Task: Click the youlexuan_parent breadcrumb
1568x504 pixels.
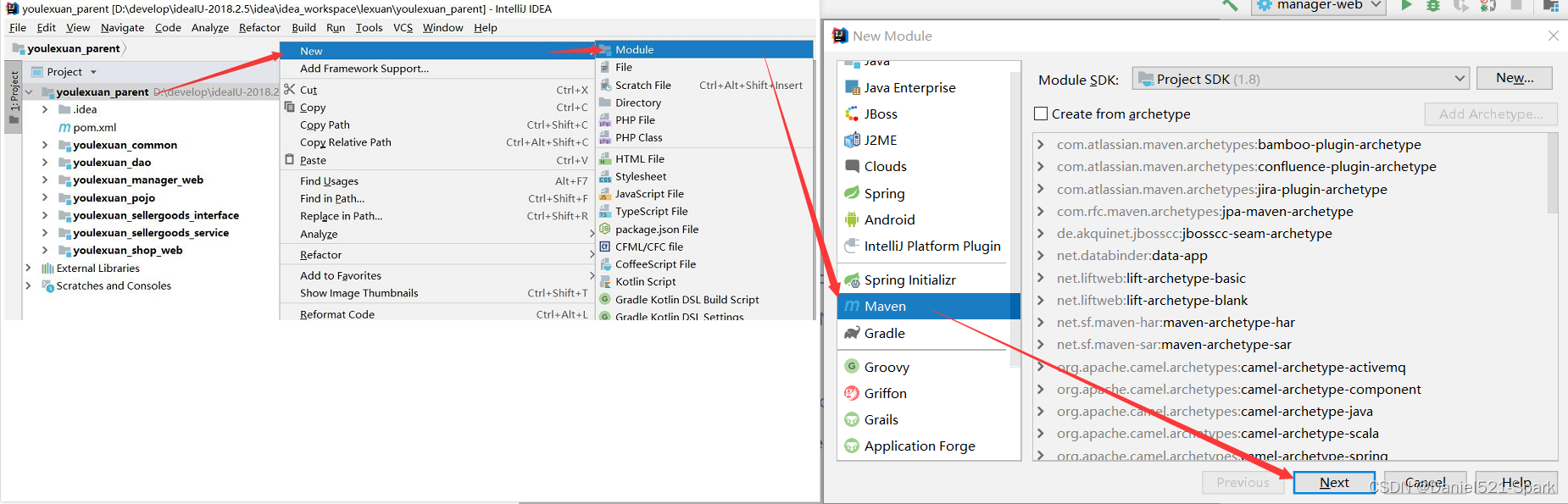Action: 74,48
